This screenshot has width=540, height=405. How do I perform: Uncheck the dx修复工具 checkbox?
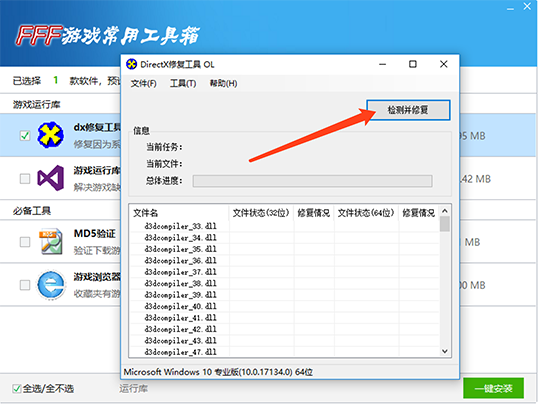[x=25, y=136]
